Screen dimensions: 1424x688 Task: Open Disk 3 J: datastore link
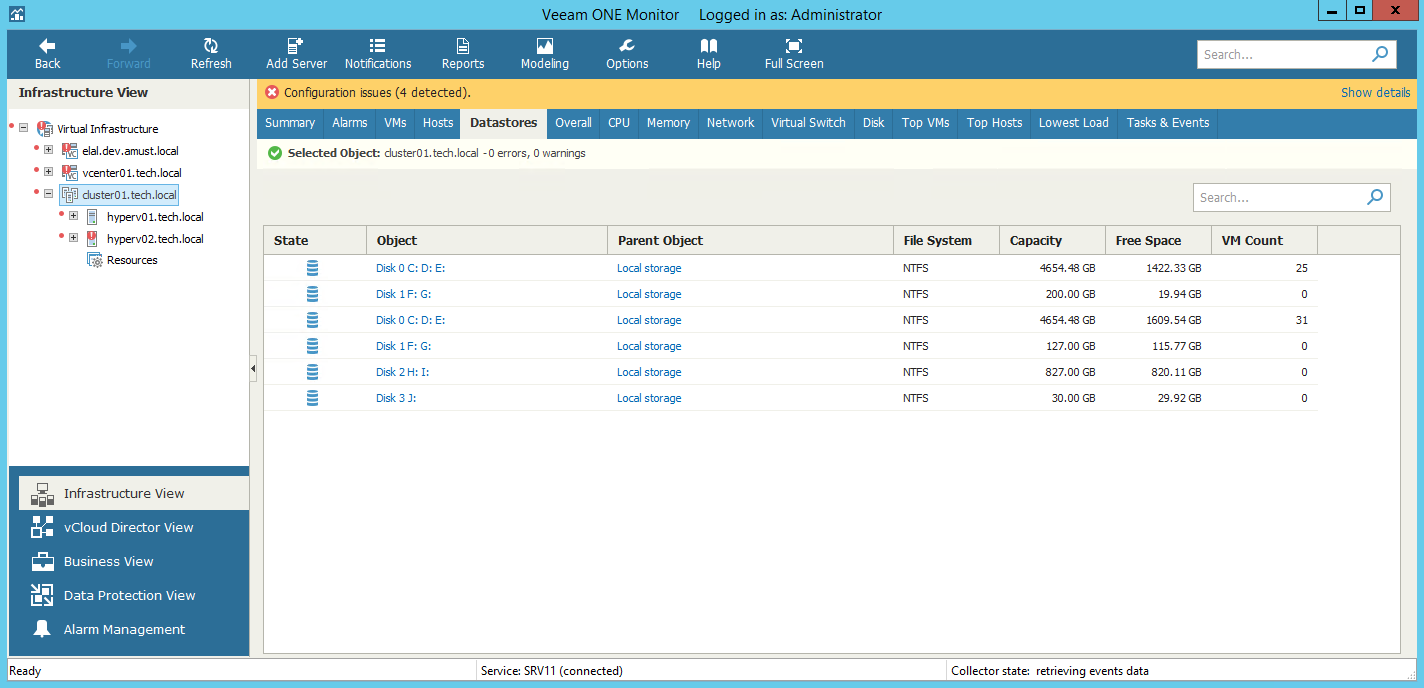click(396, 398)
